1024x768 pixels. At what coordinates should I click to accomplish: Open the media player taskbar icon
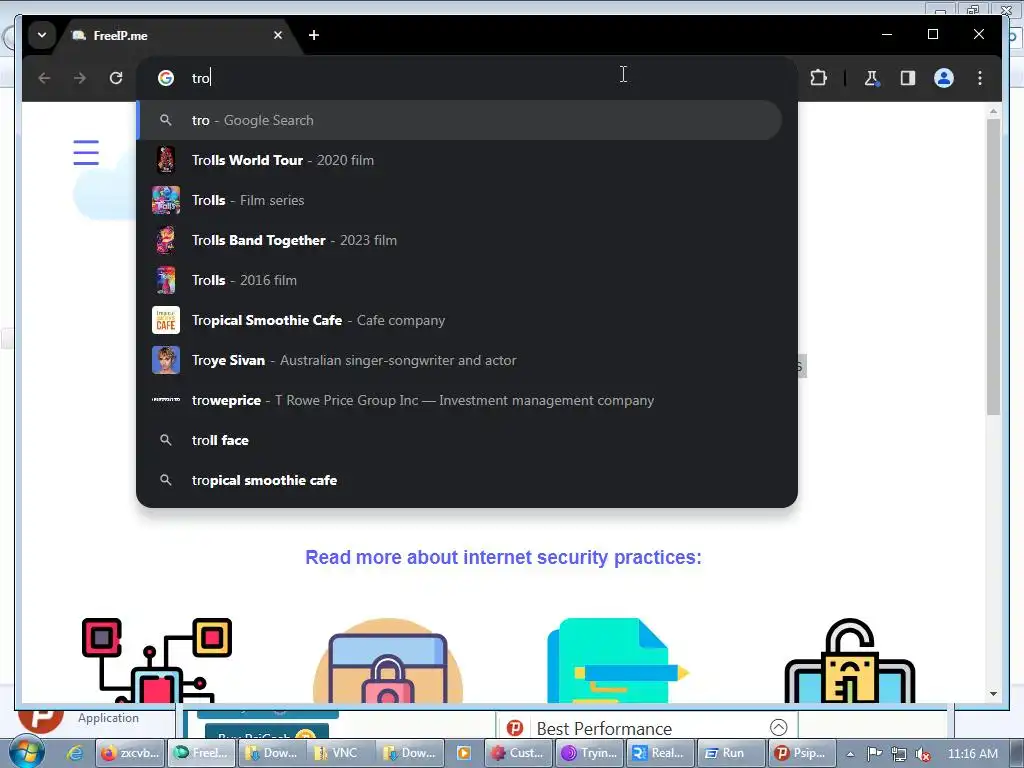coord(464,753)
